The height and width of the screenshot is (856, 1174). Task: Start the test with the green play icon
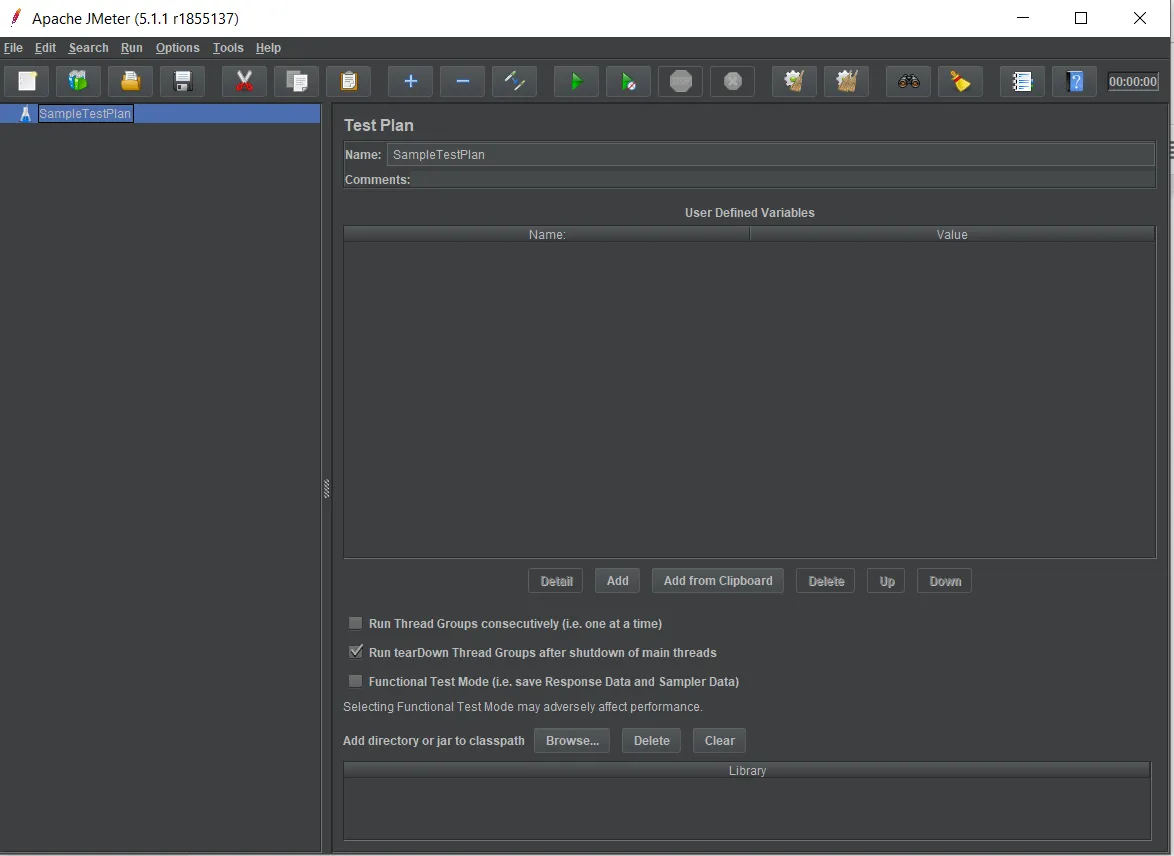pyautogui.click(x=576, y=82)
